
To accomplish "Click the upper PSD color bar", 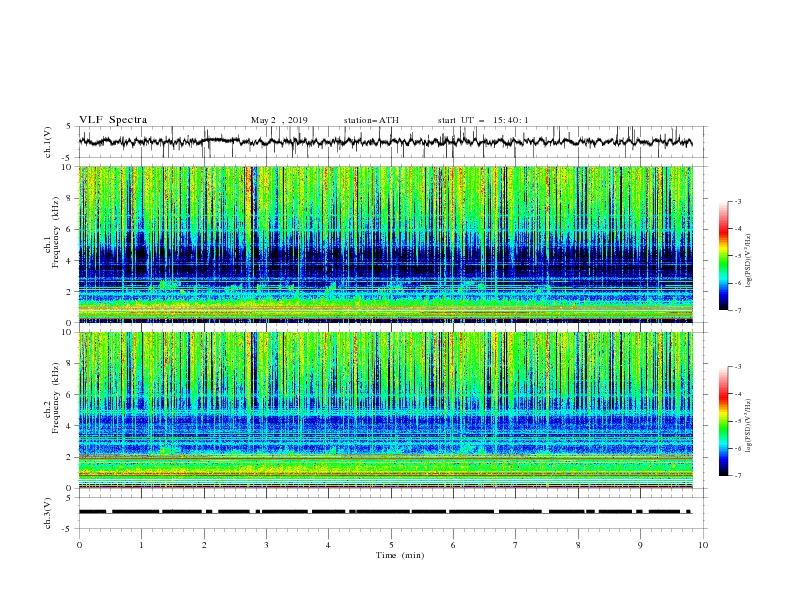I will [x=723, y=256].
